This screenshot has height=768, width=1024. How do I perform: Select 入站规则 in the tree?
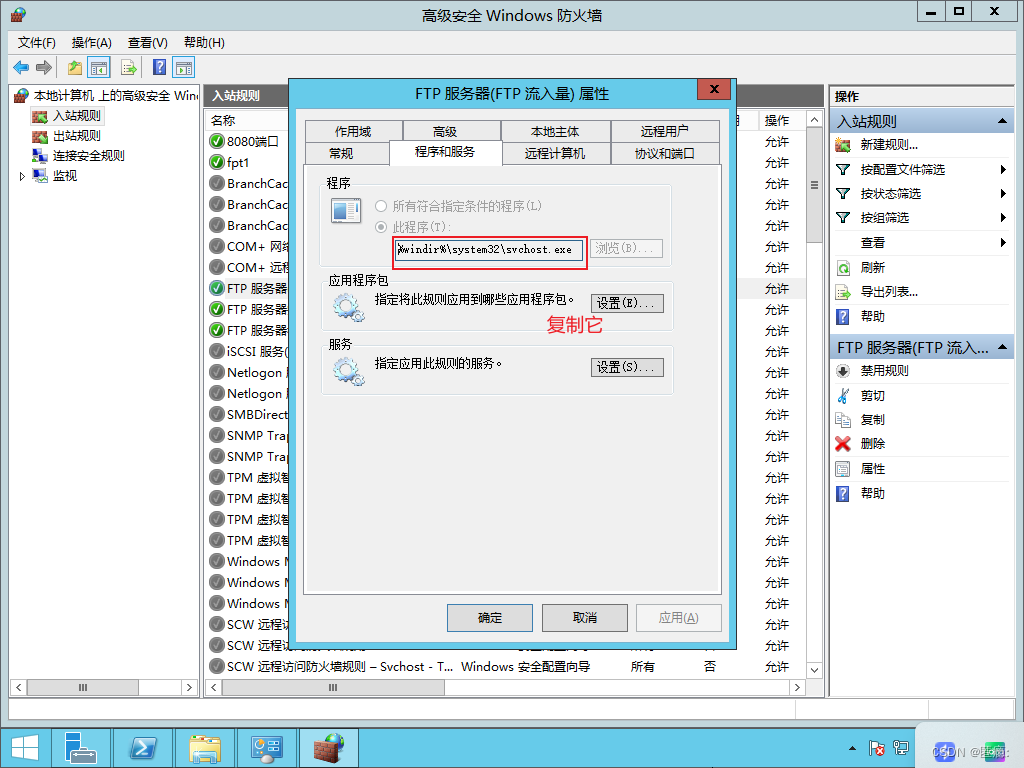tap(77, 116)
